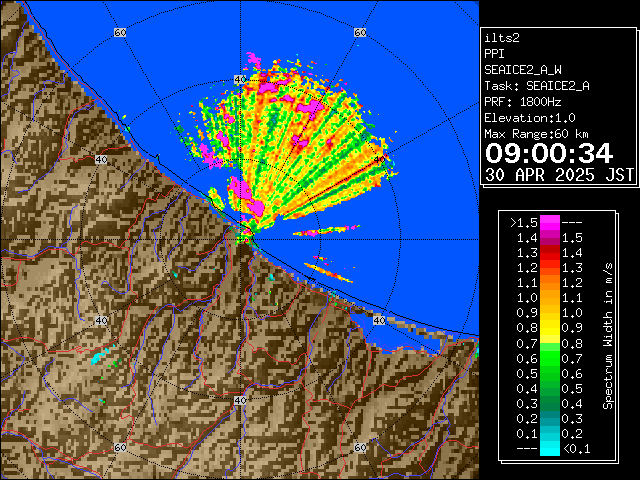Viewport: 640px width, 480px height.
Task: Select the 'Task: SEAICE2_A' line
Action: [537, 86]
